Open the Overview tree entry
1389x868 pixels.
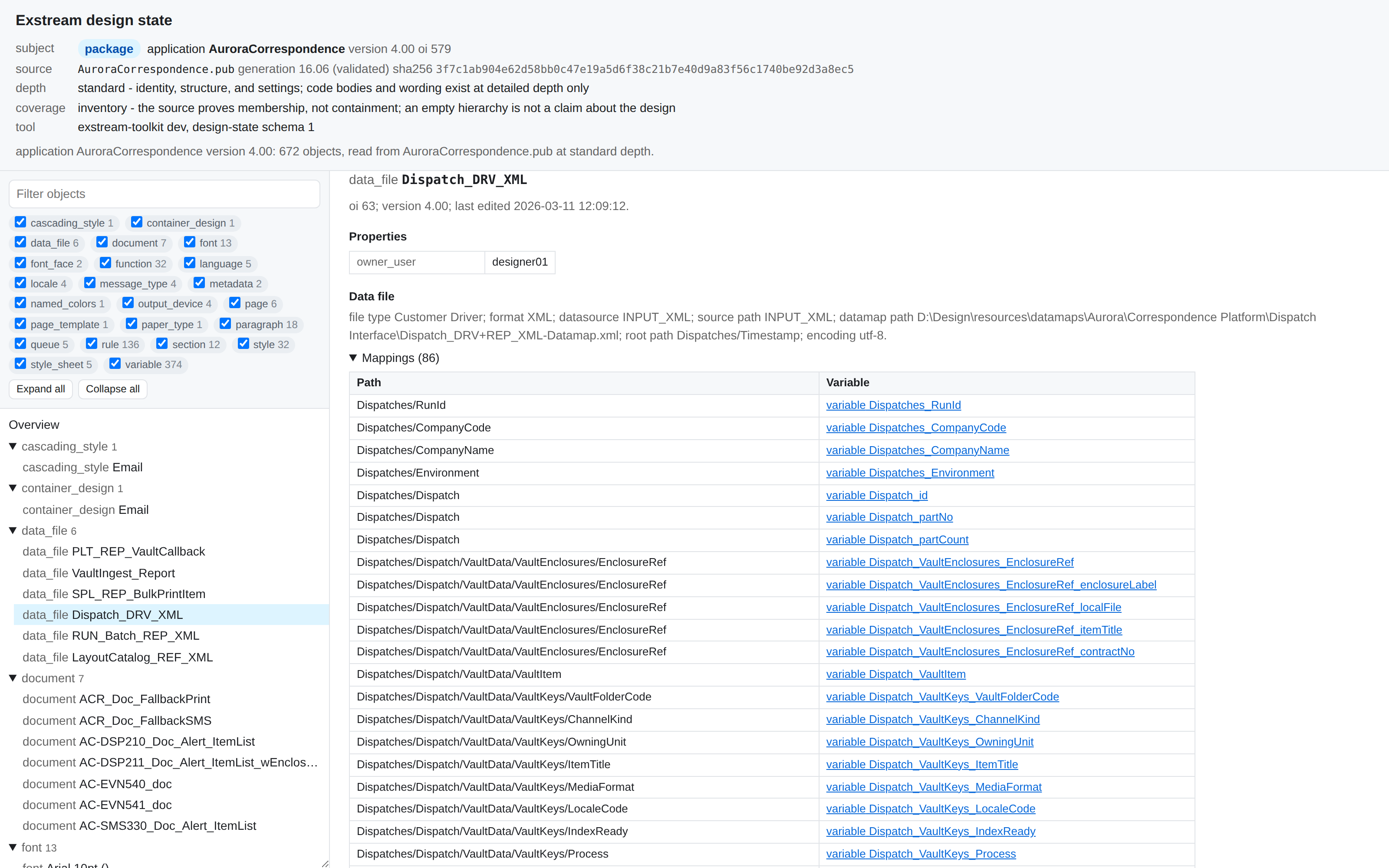coord(34,425)
